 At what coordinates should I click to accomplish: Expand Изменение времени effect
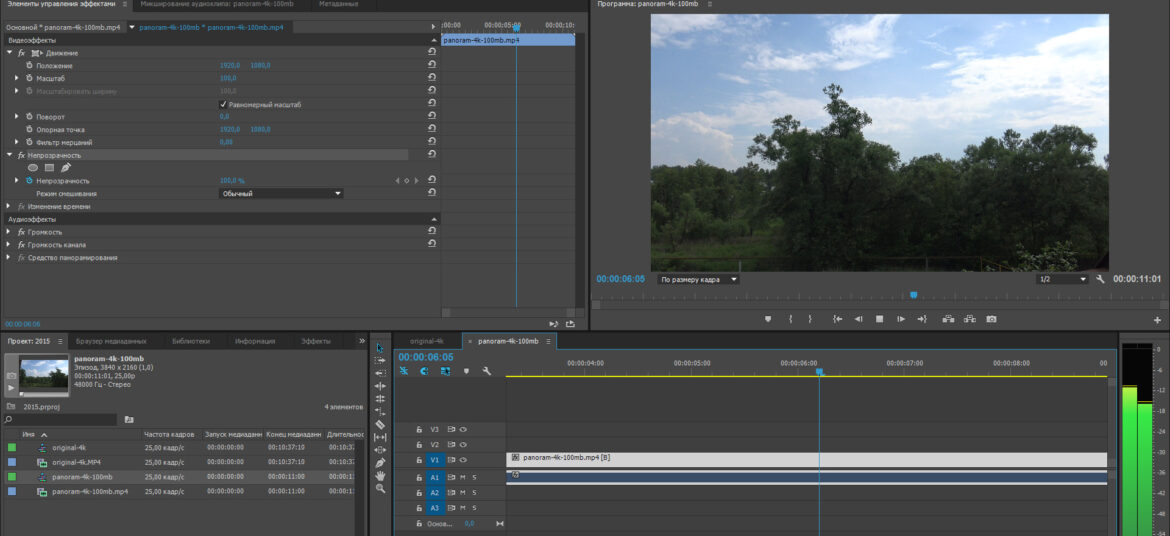(9, 206)
